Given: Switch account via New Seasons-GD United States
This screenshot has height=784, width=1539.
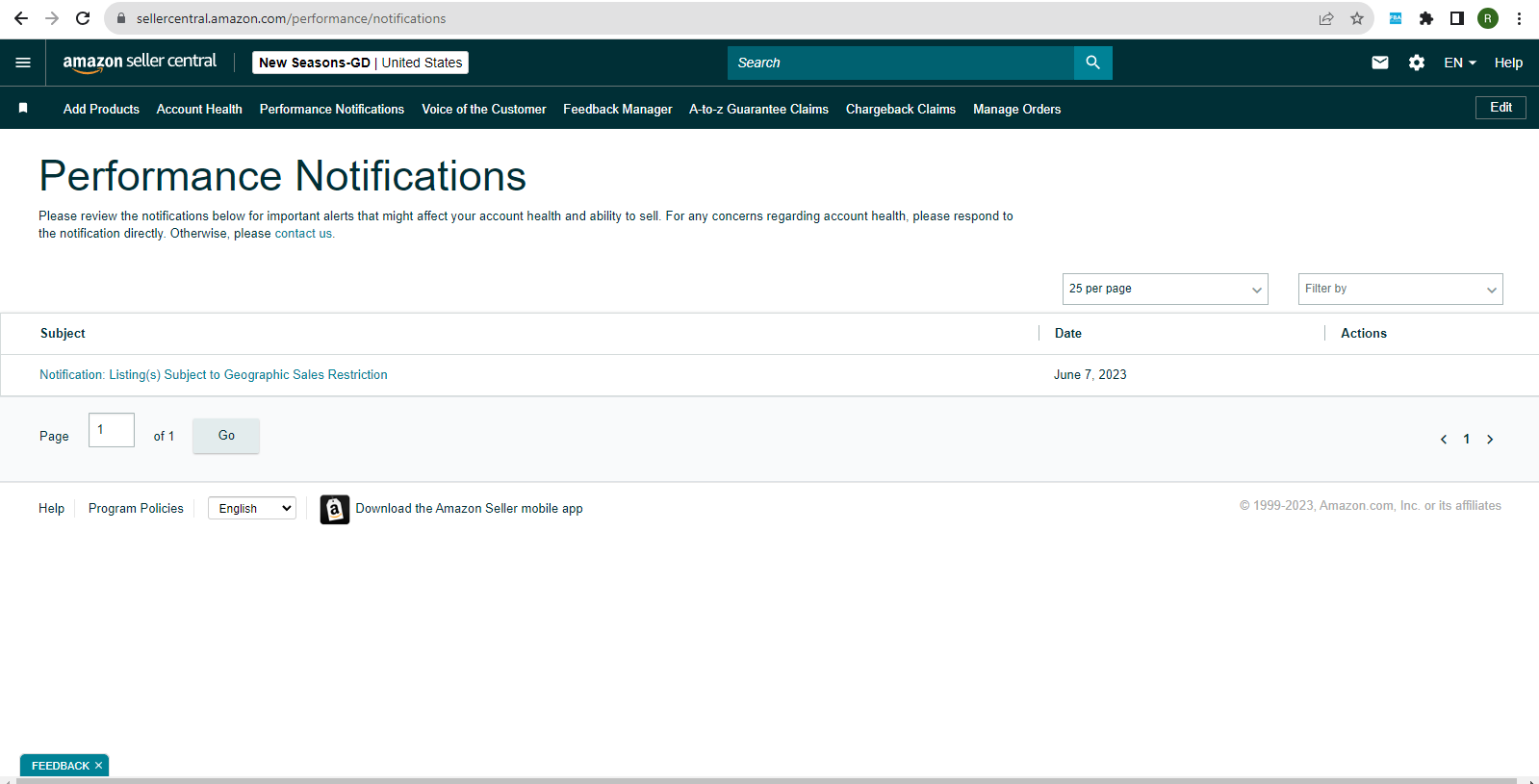Looking at the screenshot, I should [x=360, y=63].
